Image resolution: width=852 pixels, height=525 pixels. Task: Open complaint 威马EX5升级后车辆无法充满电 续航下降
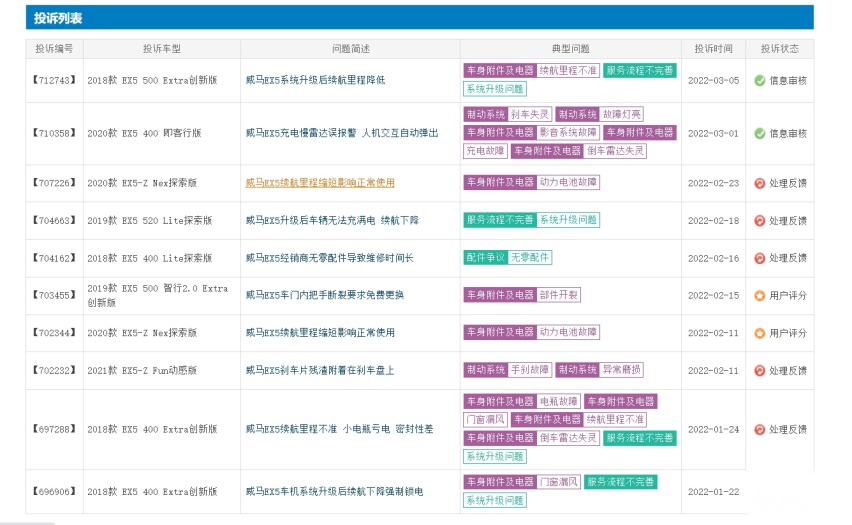(332, 220)
